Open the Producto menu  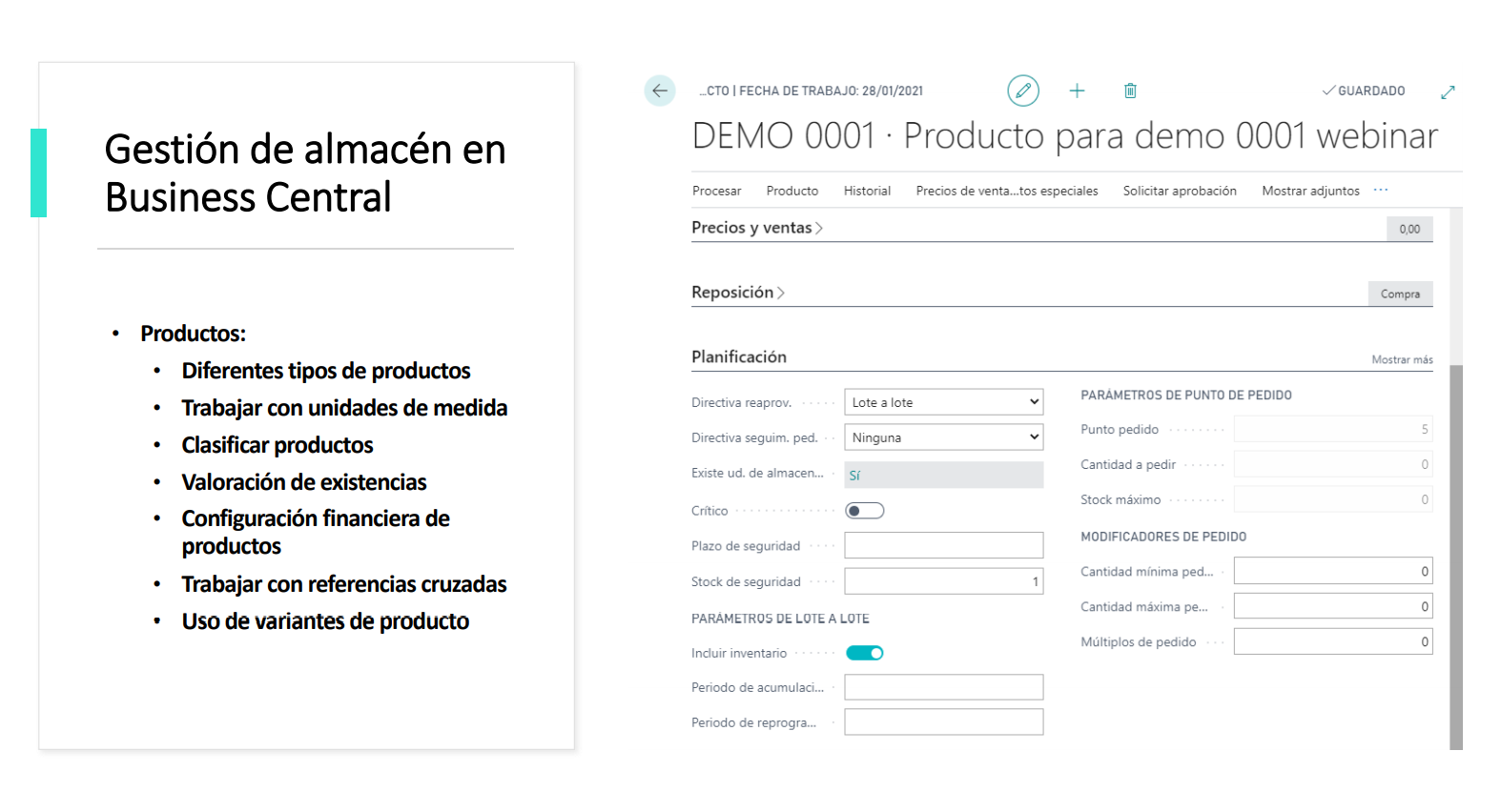coord(792,191)
